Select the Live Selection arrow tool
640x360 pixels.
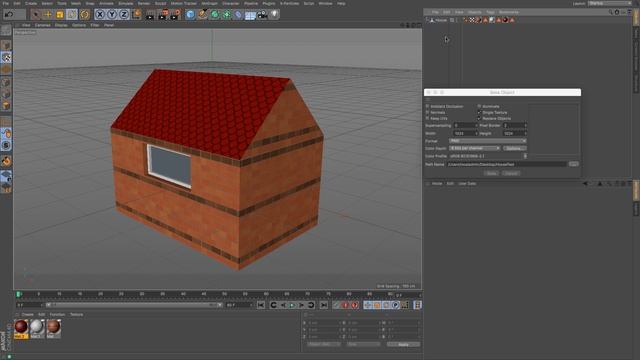pos(36,15)
